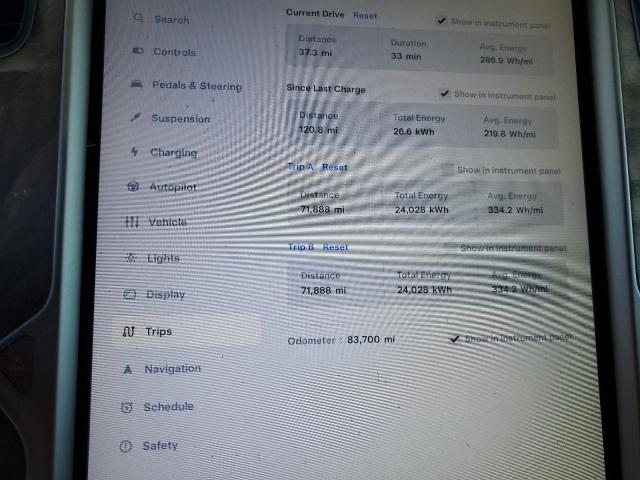The height and width of the screenshot is (480, 640).
Task: Reset Trip B data
Action: 336,247
